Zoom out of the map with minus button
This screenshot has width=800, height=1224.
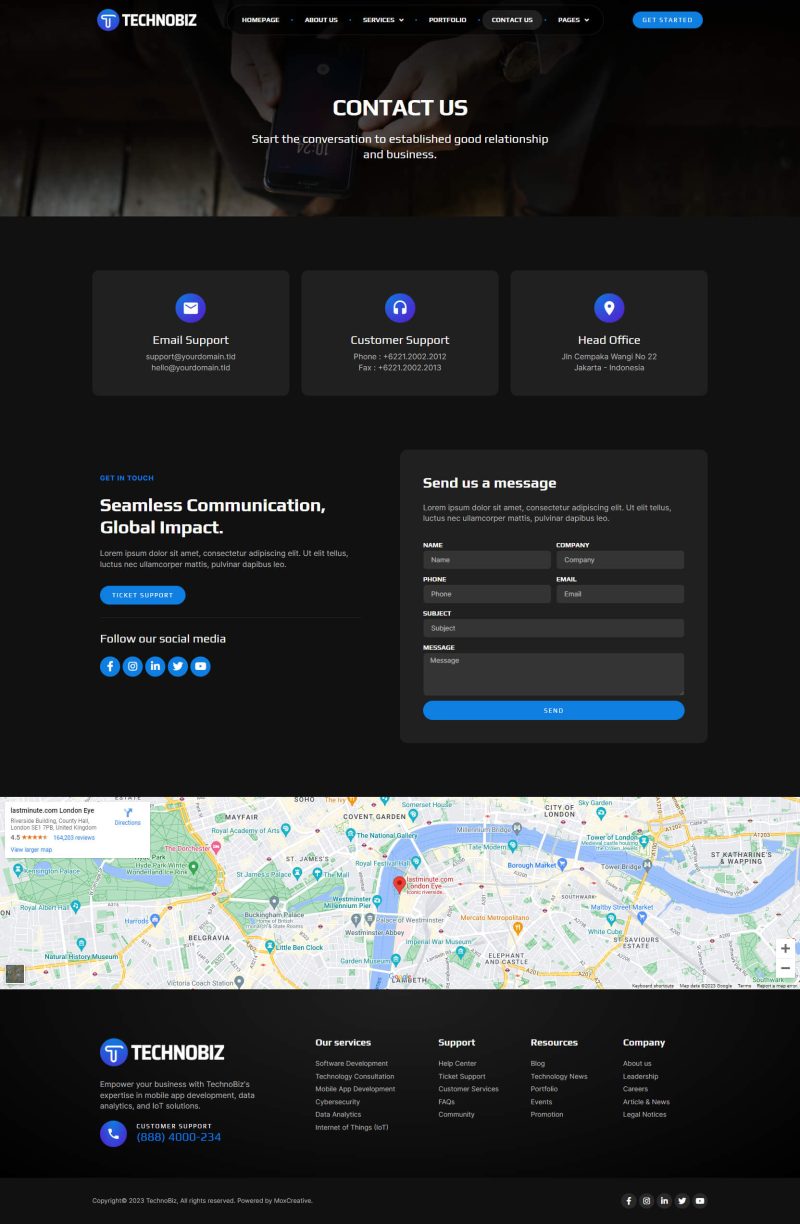pyautogui.click(x=786, y=968)
